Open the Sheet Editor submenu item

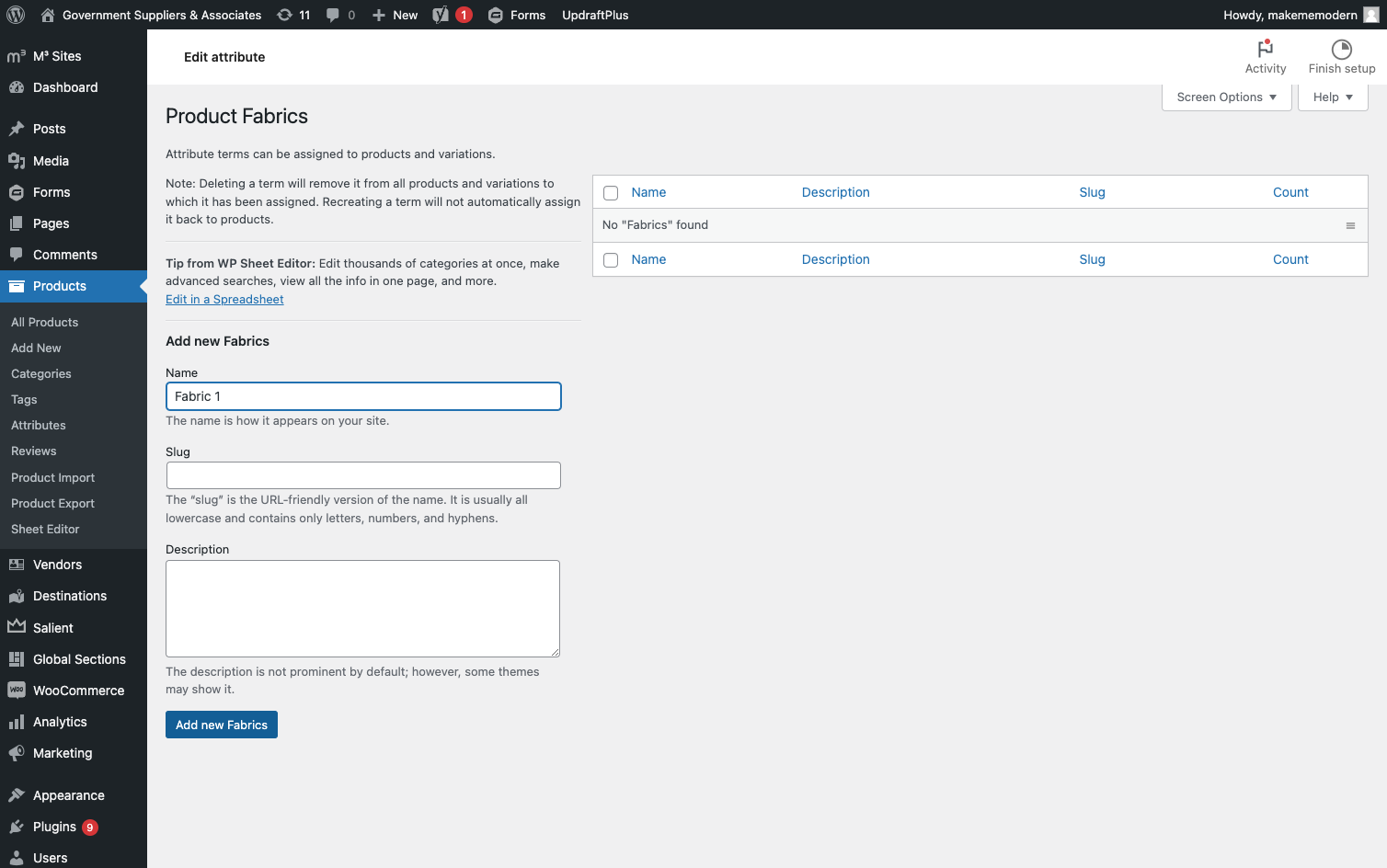point(45,530)
